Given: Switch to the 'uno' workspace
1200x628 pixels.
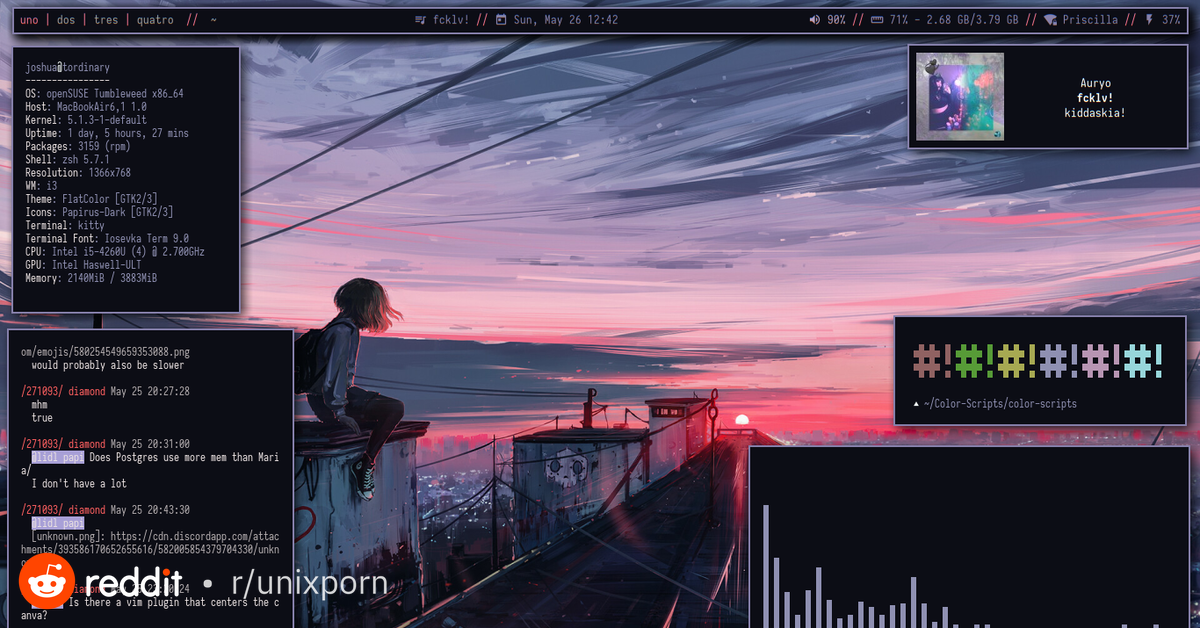Looking at the screenshot, I should pos(31,20).
